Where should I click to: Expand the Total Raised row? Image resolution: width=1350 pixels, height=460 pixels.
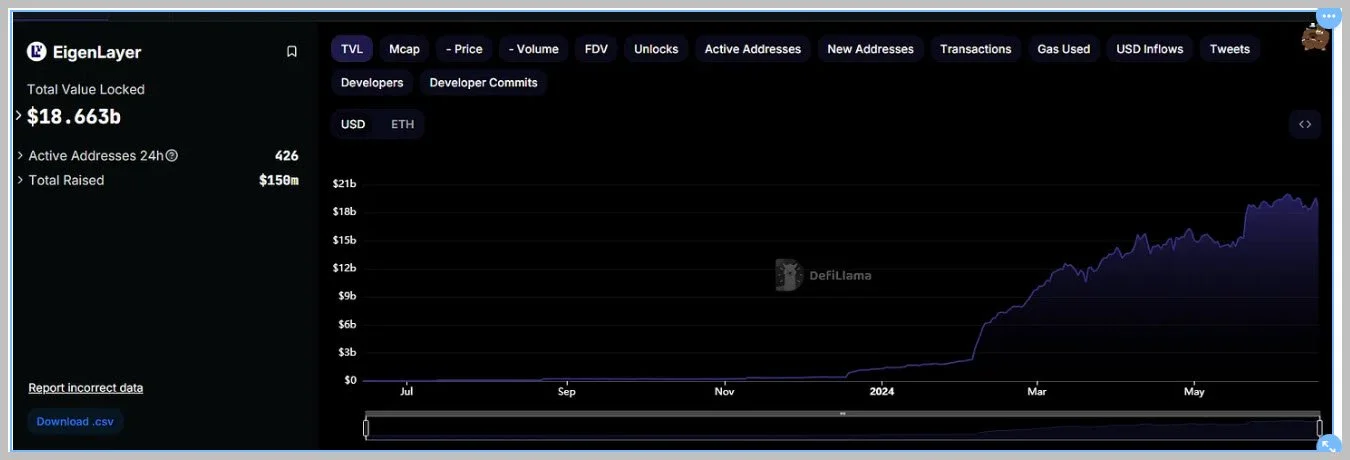21,180
